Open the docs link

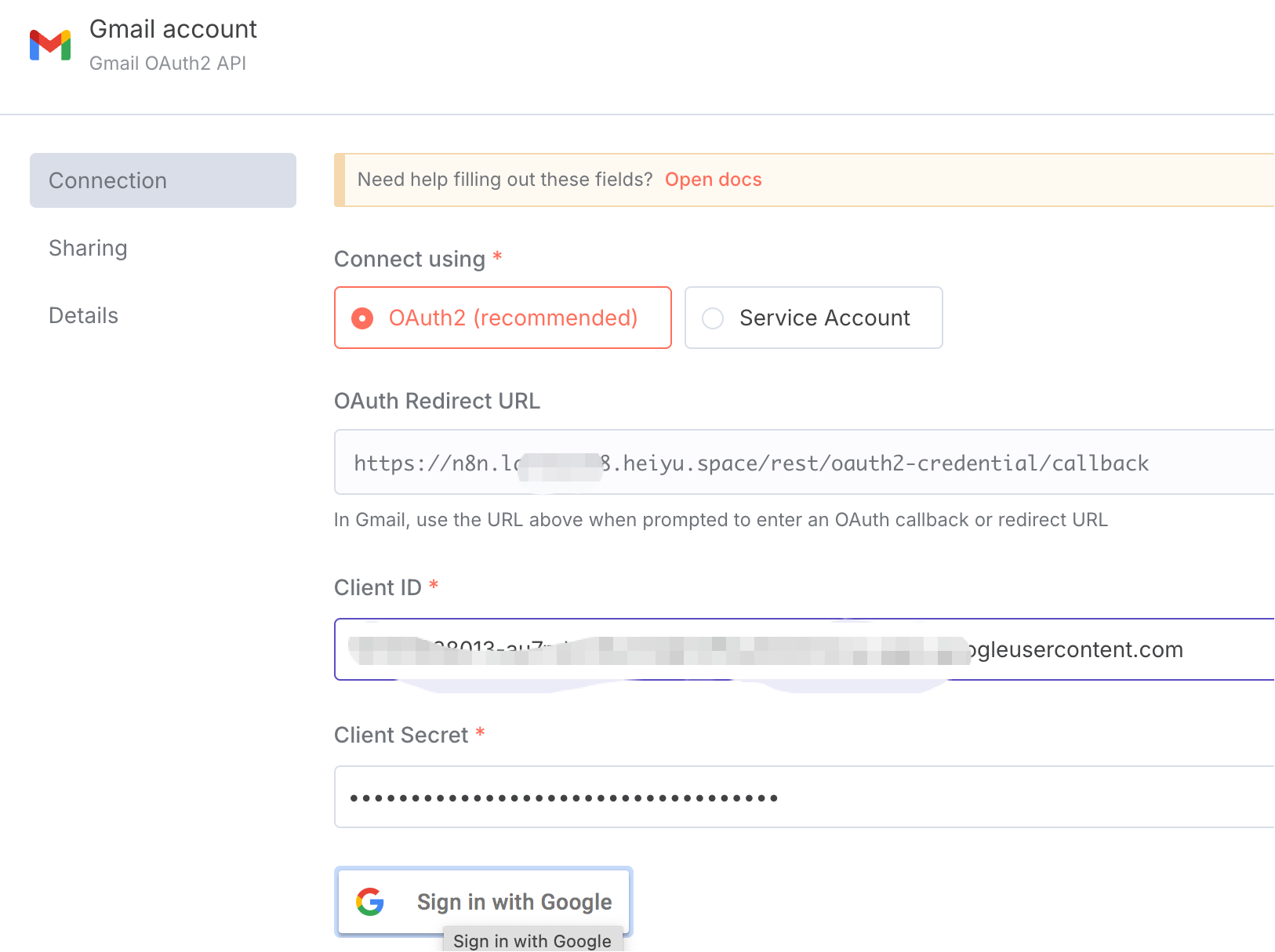[x=713, y=180]
